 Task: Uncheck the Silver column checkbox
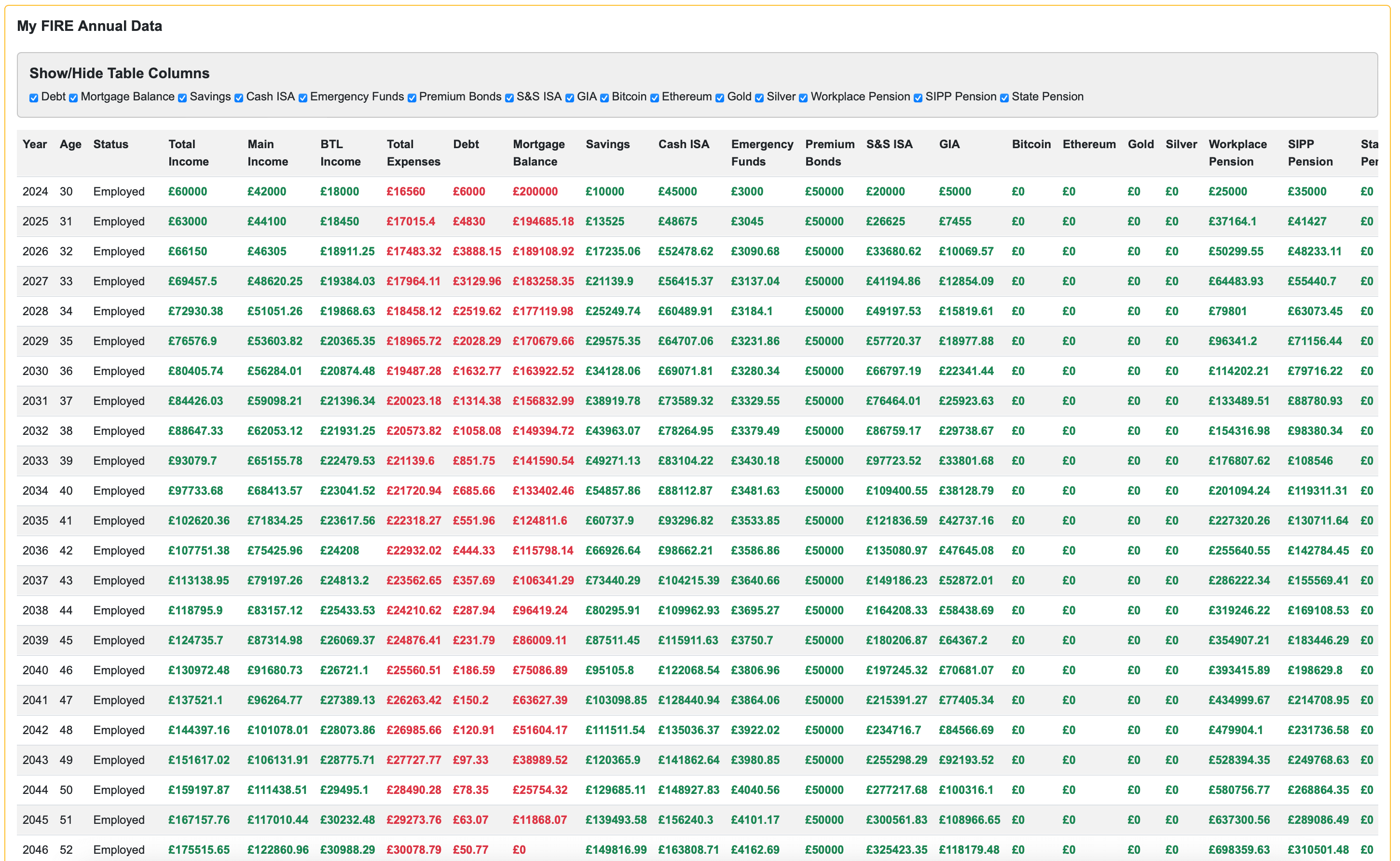click(x=759, y=98)
